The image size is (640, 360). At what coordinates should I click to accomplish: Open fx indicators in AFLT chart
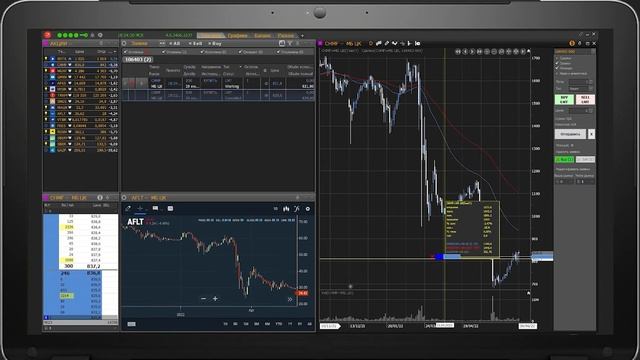click(297, 209)
